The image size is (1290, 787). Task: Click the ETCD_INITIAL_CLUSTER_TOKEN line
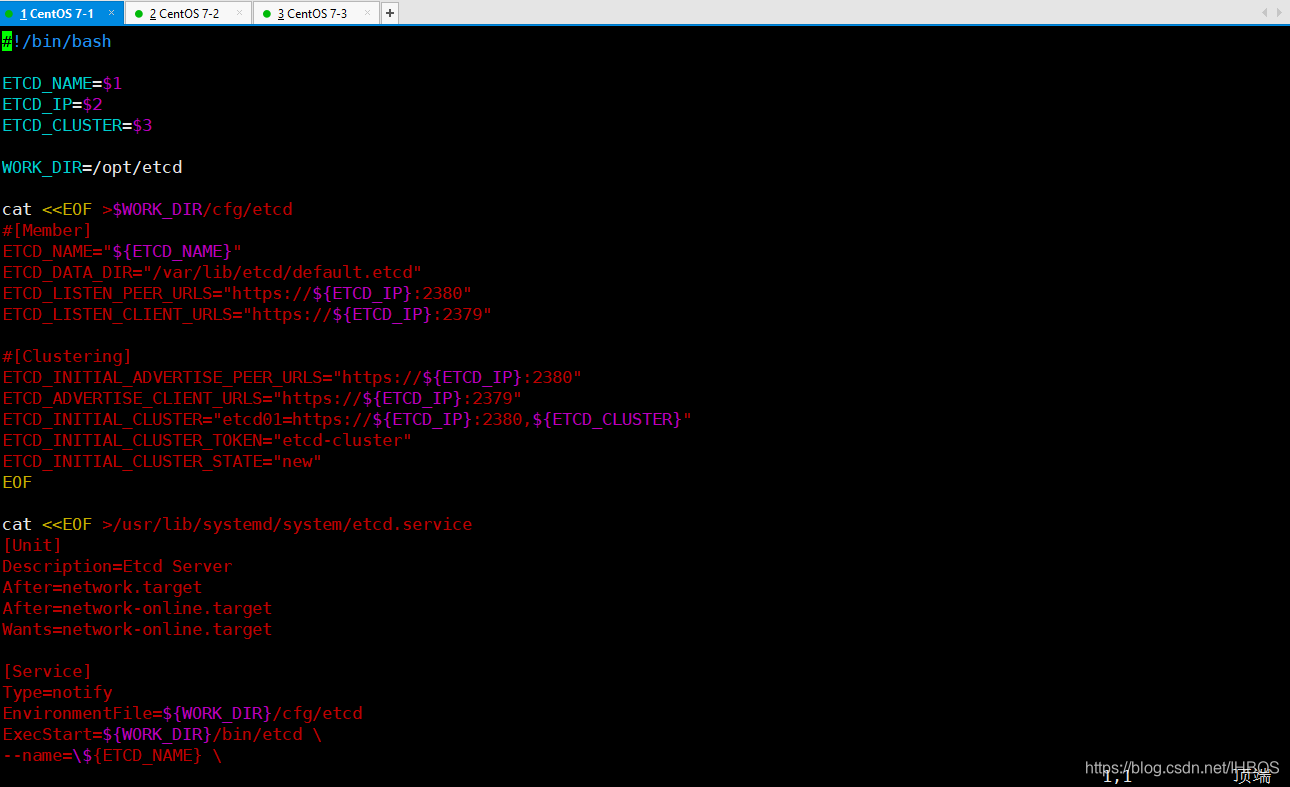coord(207,440)
